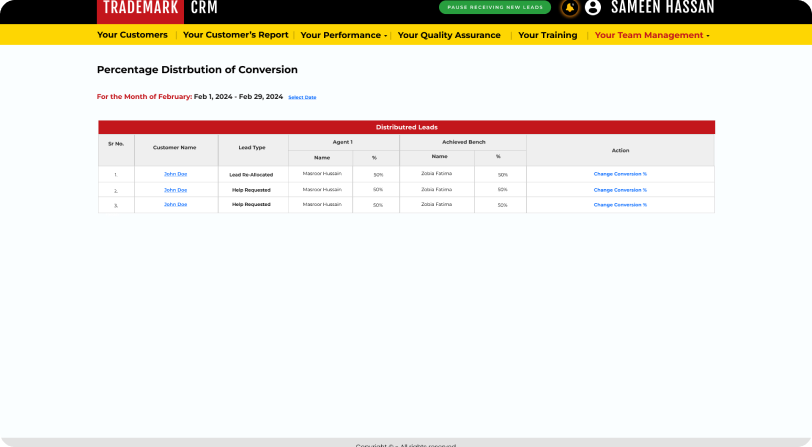Click the Customer Name column header
The height and width of the screenshot is (447, 812).
tap(175, 148)
